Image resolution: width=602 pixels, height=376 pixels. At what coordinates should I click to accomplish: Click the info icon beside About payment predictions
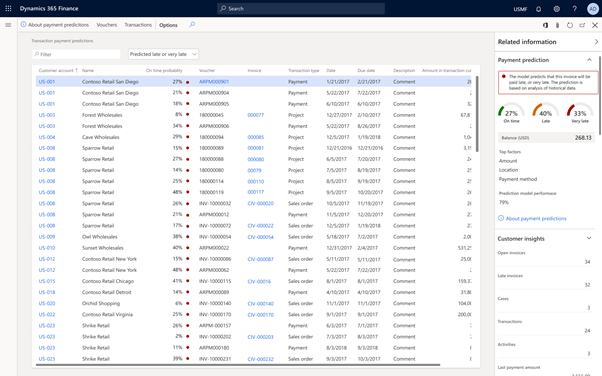point(23,25)
